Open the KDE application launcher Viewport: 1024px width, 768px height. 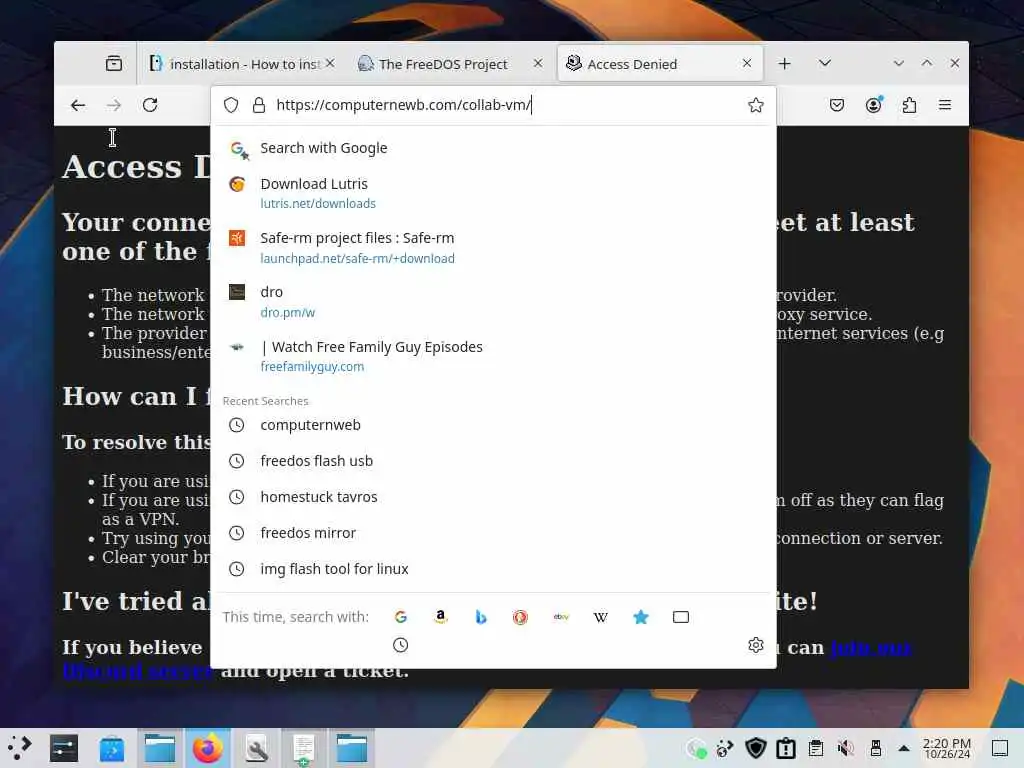[x=20, y=748]
